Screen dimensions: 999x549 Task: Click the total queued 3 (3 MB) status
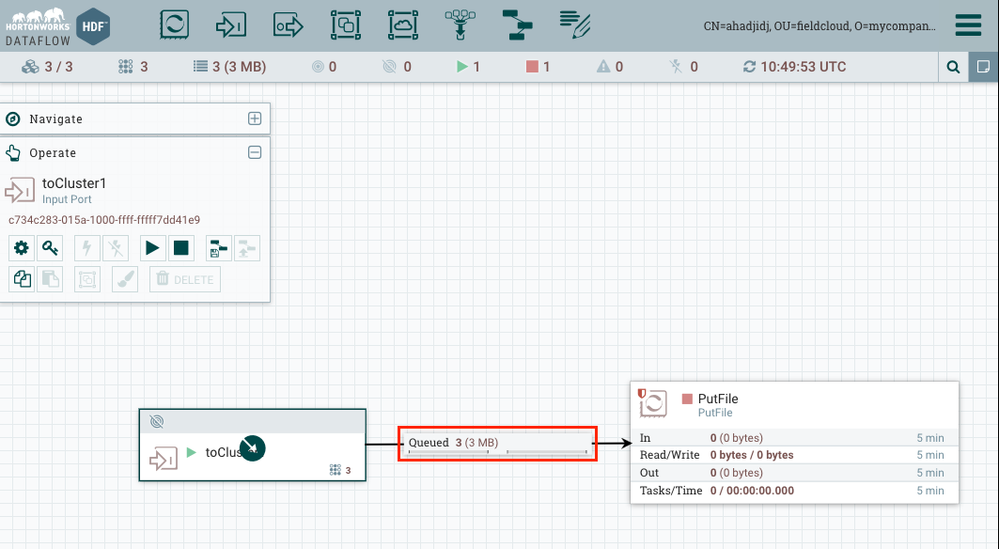point(229,67)
